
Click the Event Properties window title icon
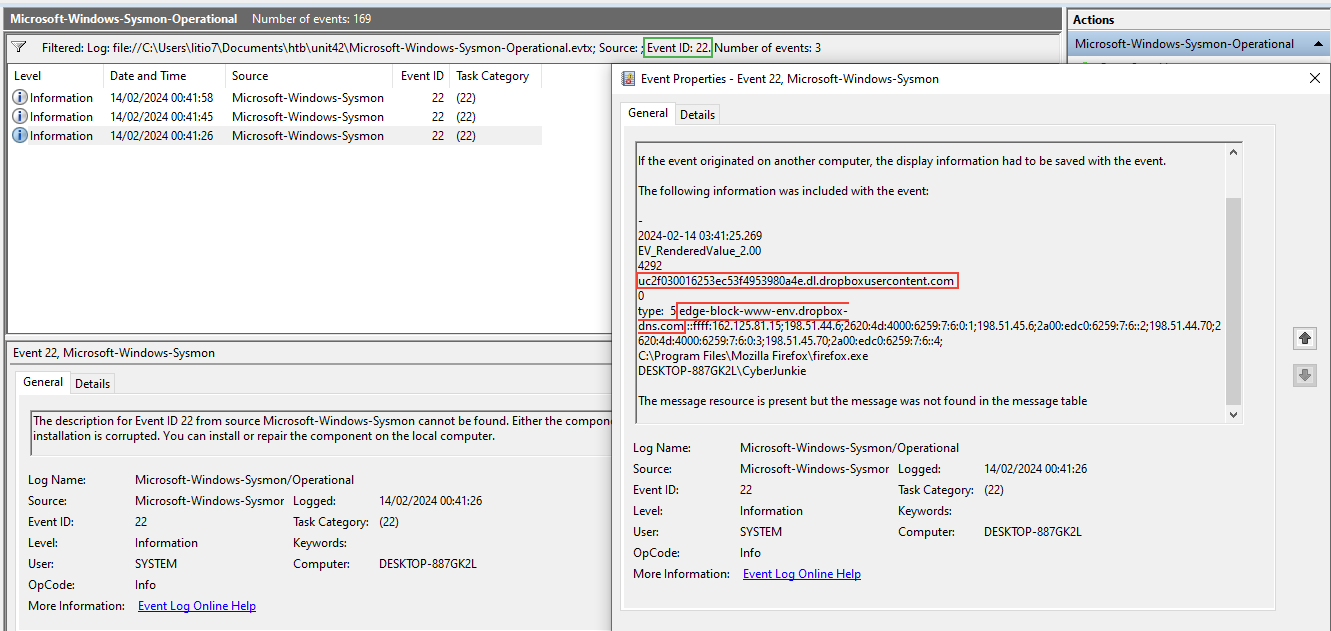click(628, 78)
